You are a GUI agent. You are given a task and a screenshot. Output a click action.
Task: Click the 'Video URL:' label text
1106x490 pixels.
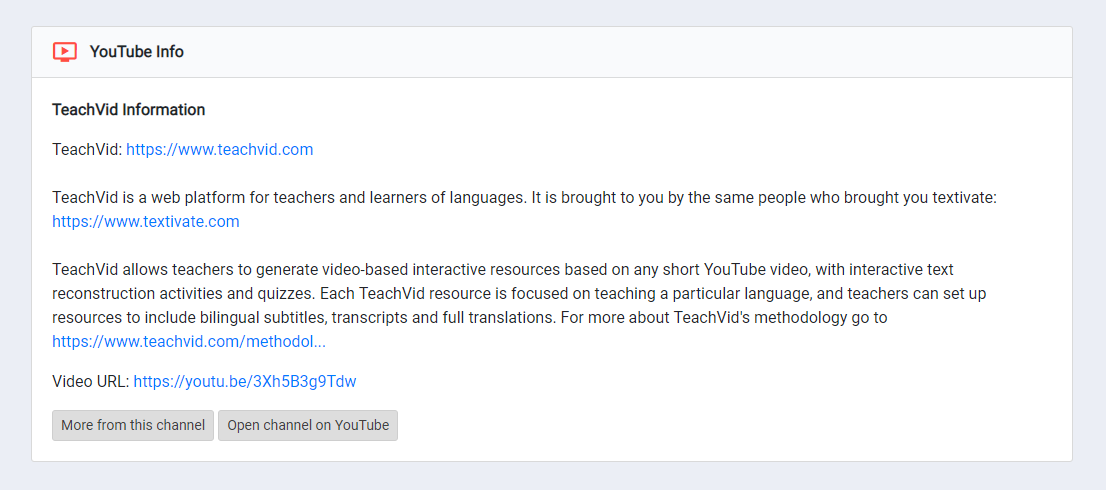91,382
